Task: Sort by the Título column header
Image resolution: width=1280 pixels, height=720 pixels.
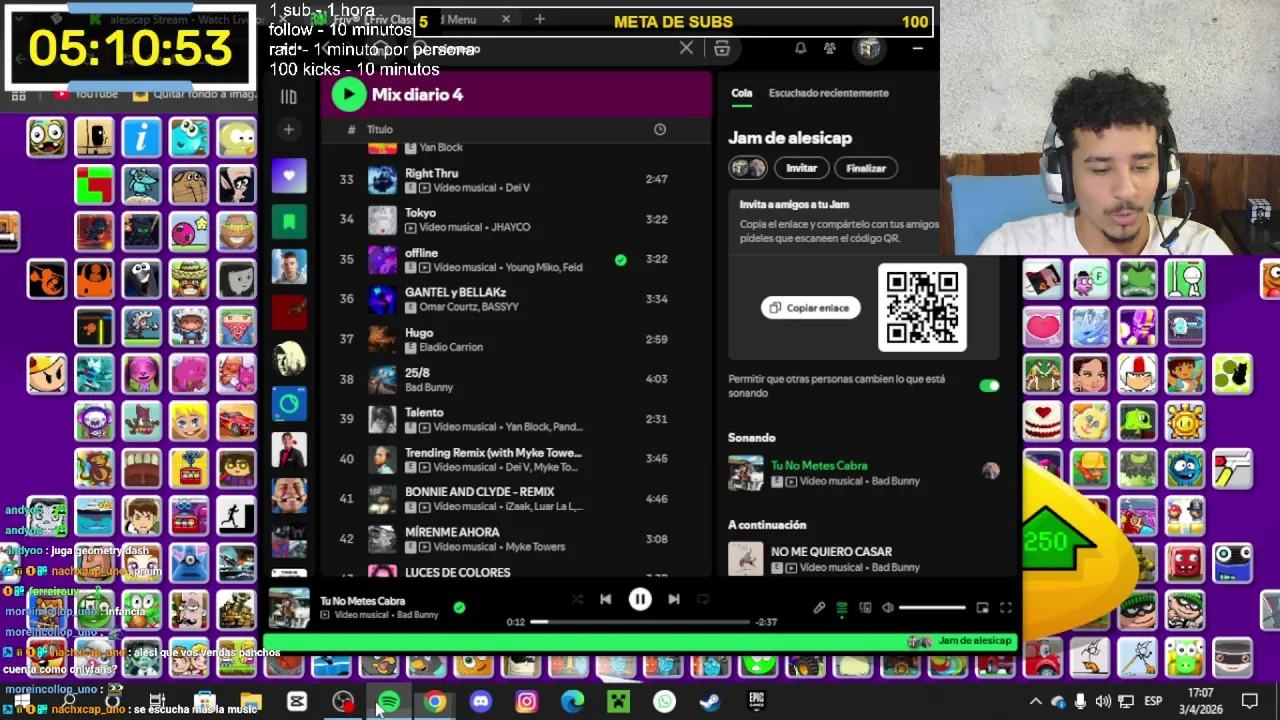Action: click(x=380, y=129)
